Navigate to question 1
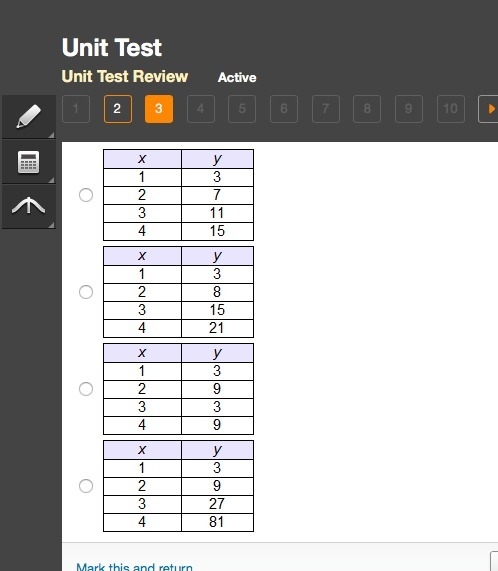This screenshot has width=498, height=571. tap(76, 109)
